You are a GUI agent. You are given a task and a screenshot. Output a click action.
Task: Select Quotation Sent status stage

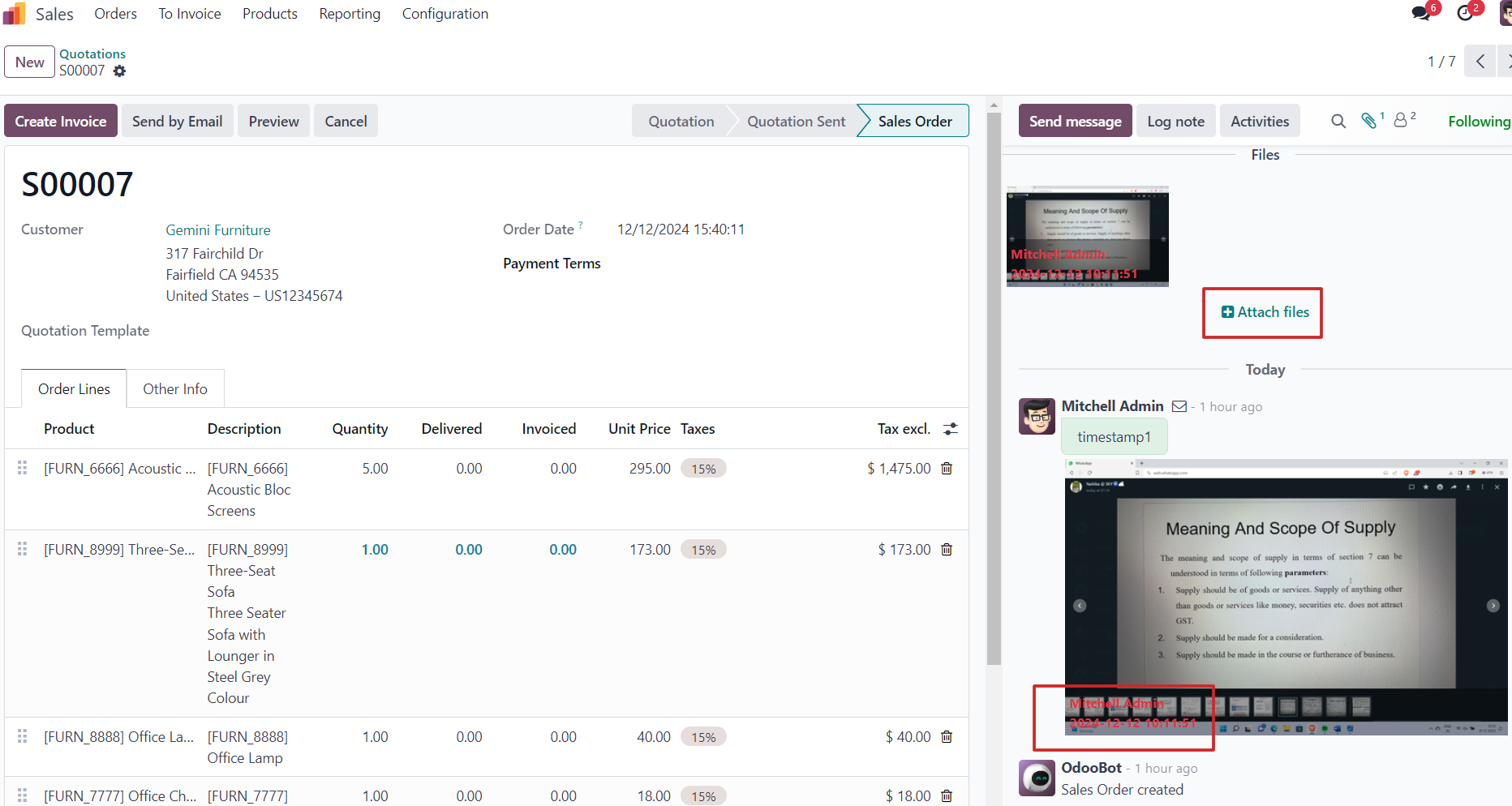tap(796, 121)
